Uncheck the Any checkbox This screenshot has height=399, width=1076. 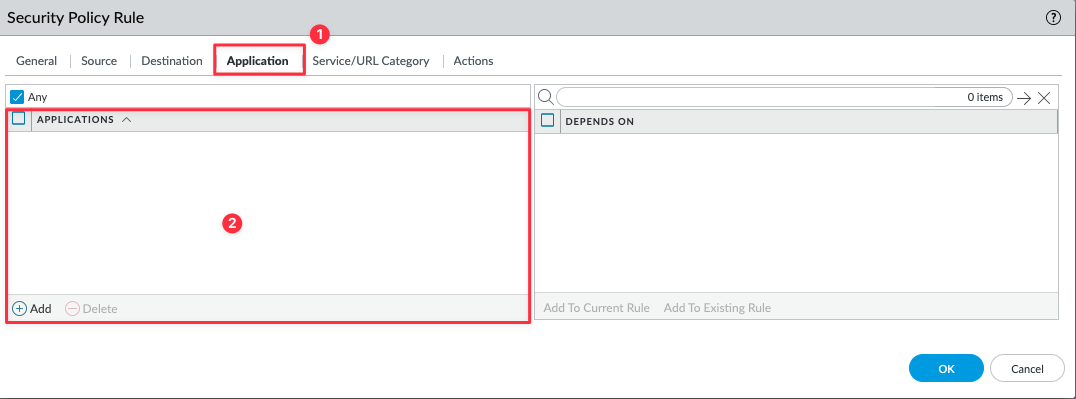(18, 98)
